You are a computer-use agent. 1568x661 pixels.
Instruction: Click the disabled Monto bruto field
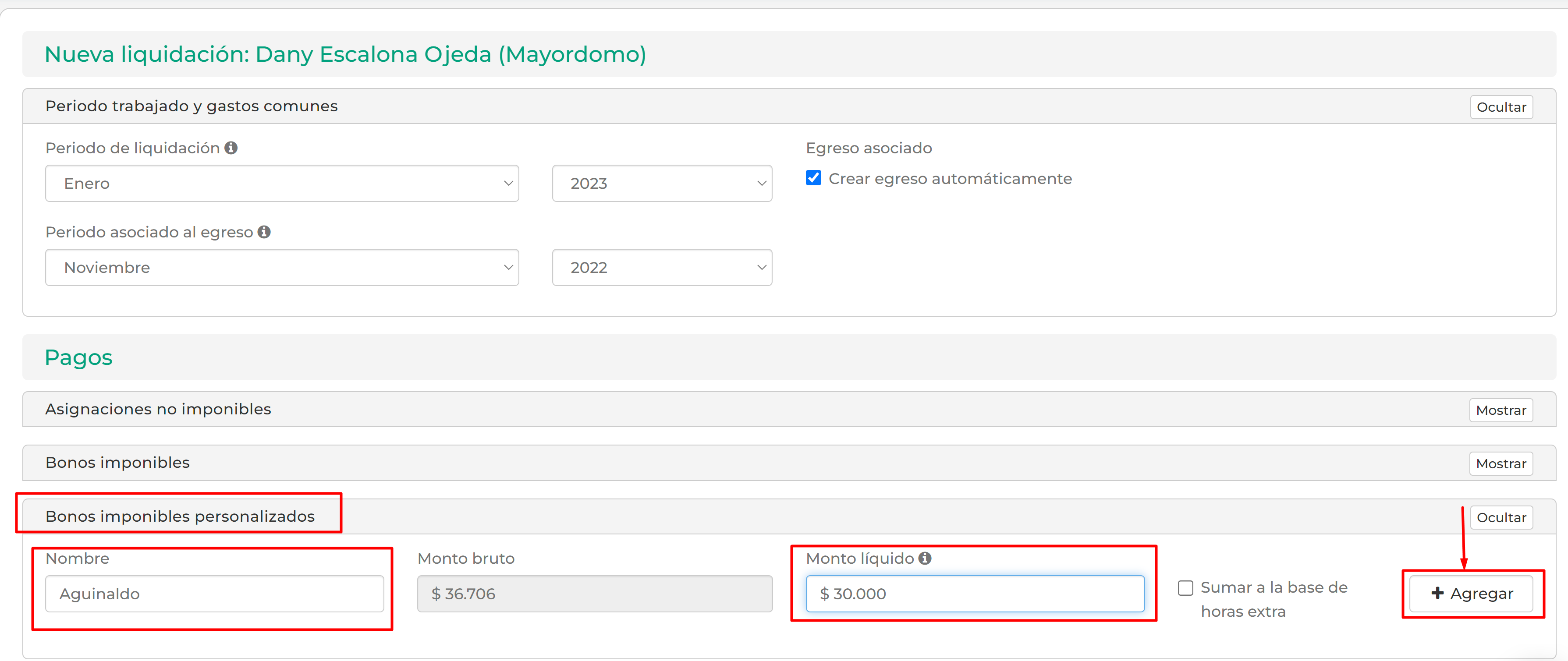tap(595, 594)
